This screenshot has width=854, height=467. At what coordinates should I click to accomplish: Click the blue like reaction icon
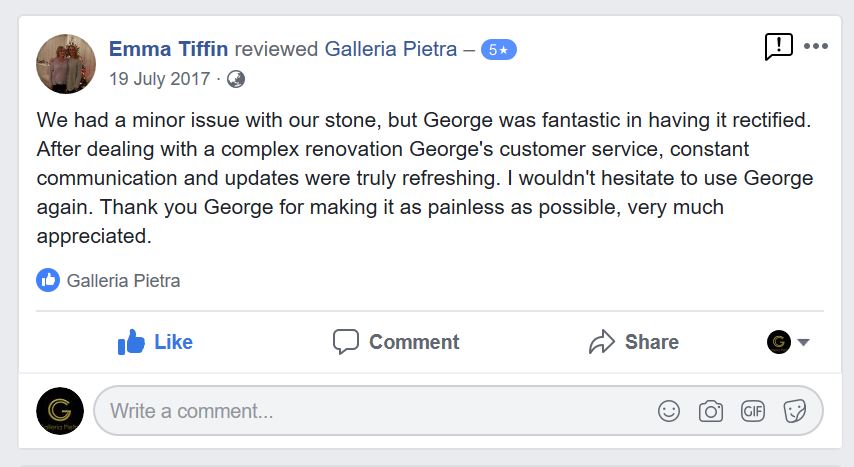(x=48, y=280)
